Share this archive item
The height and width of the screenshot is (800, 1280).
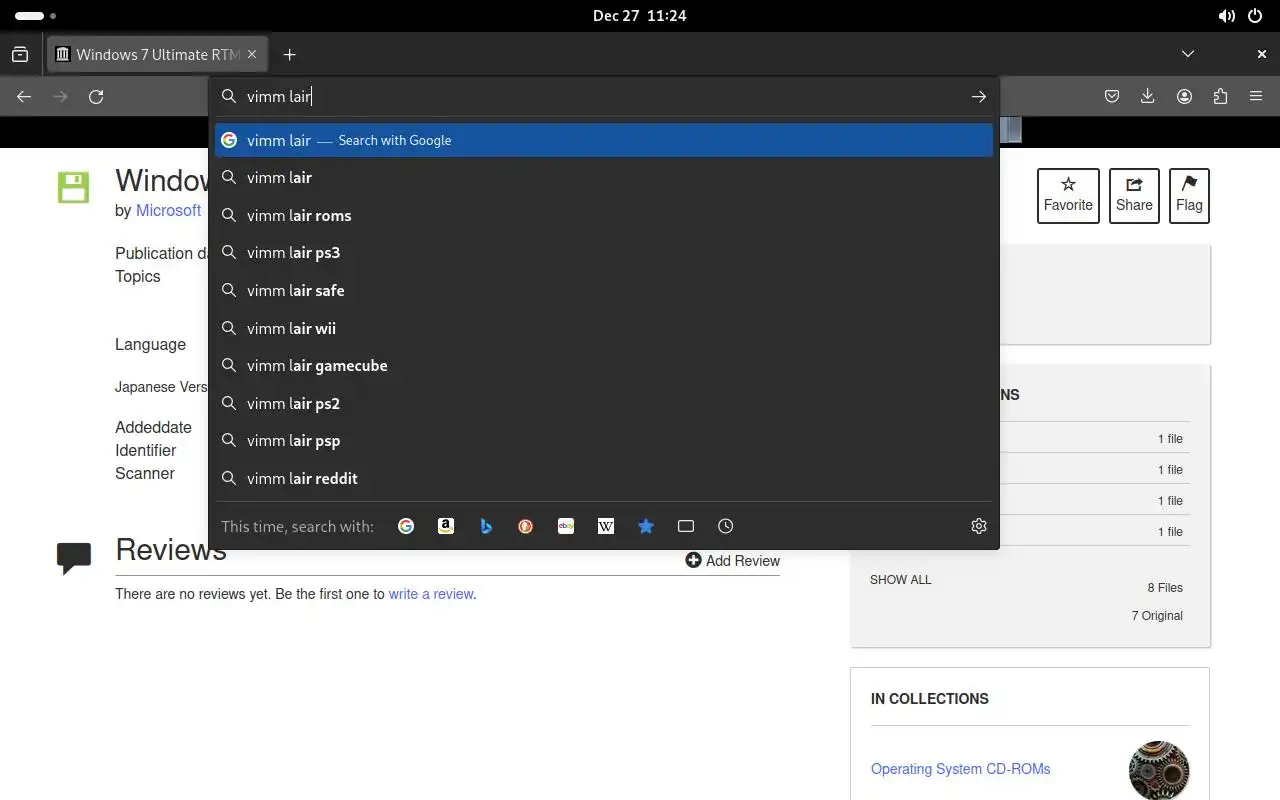coord(1134,195)
